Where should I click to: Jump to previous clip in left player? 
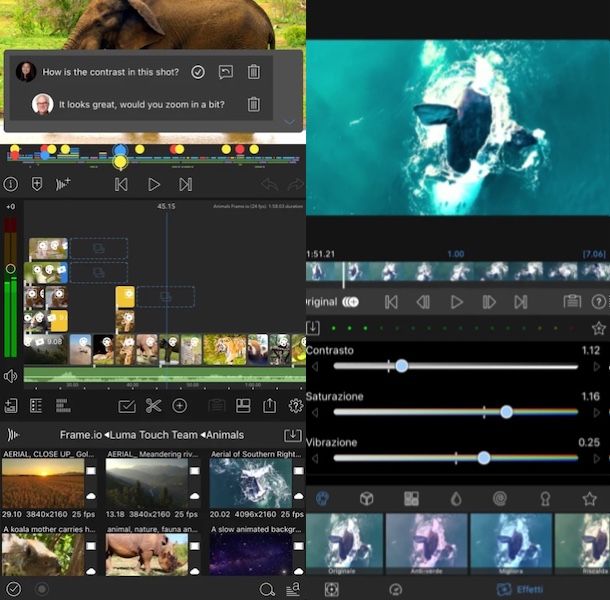121,184
